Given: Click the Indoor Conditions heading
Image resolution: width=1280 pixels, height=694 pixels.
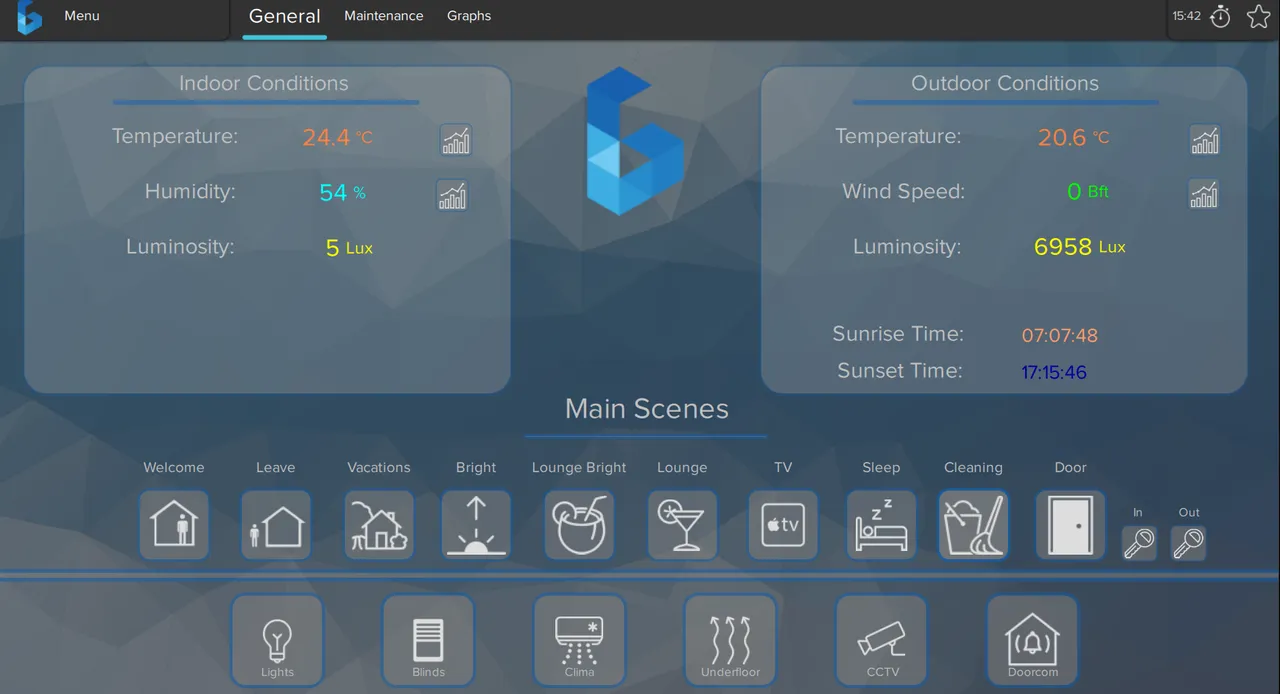Looking at the screenshot, I should click(x=264, y=84).
